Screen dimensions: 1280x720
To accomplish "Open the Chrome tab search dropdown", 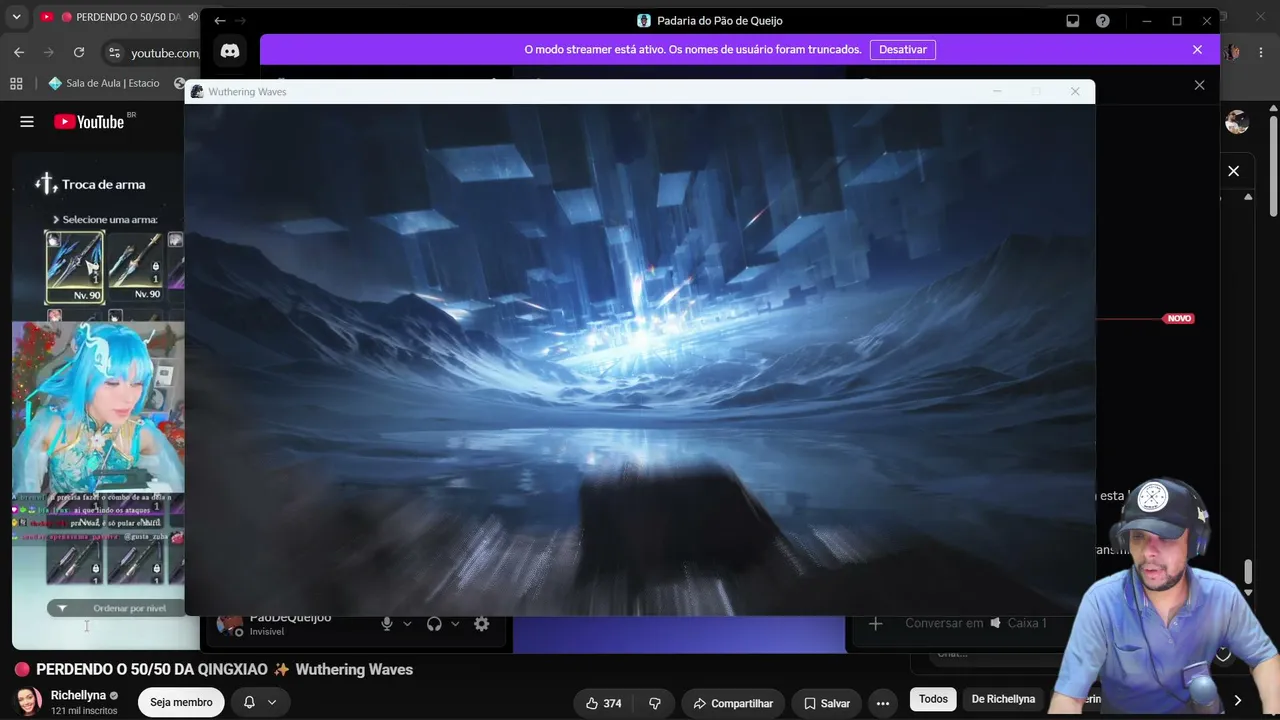I will 16,17.
